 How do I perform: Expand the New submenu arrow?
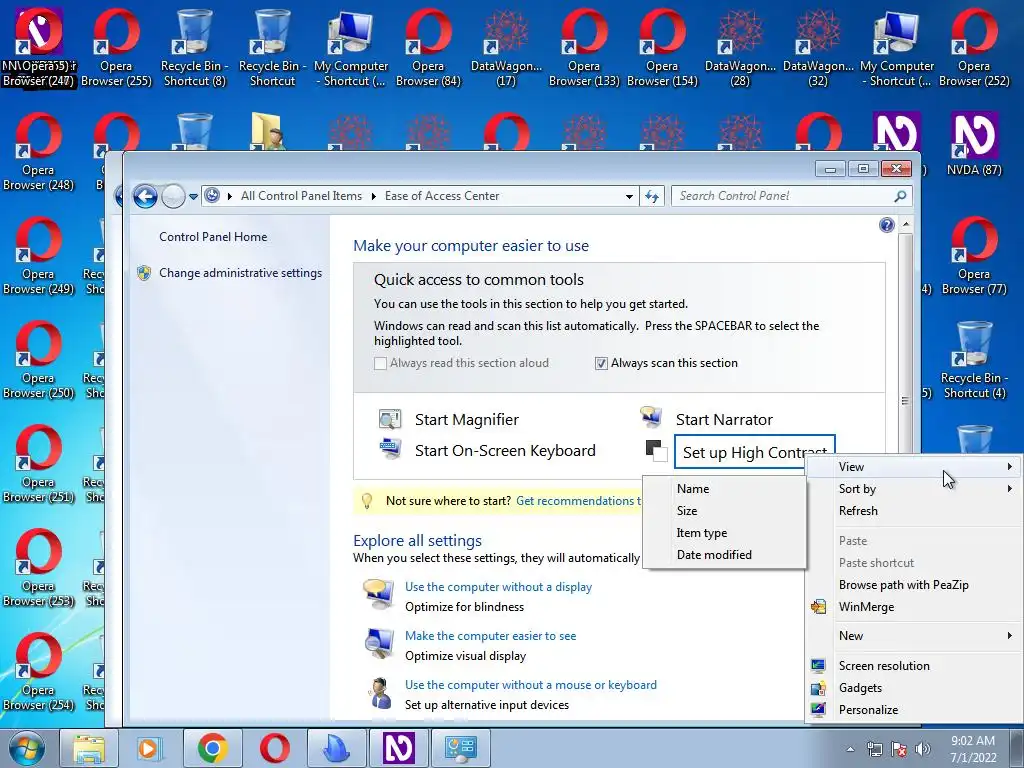click(1010, 635)
